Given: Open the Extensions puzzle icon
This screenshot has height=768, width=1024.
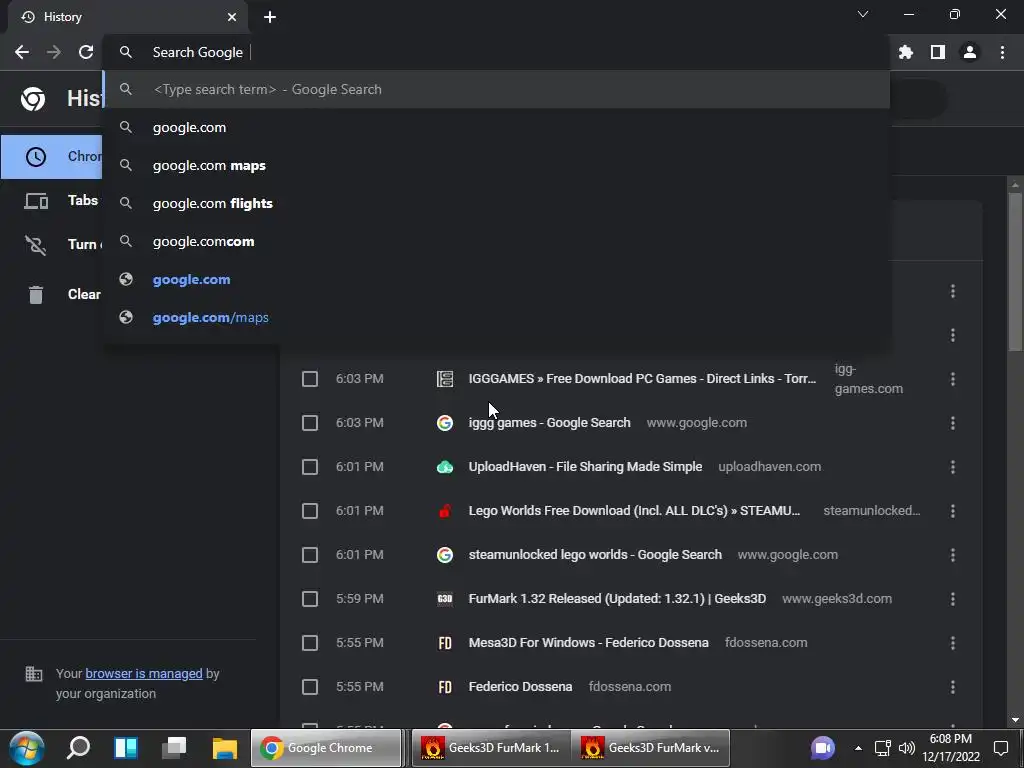Looking at the screenshot, I should coord(906,52).
